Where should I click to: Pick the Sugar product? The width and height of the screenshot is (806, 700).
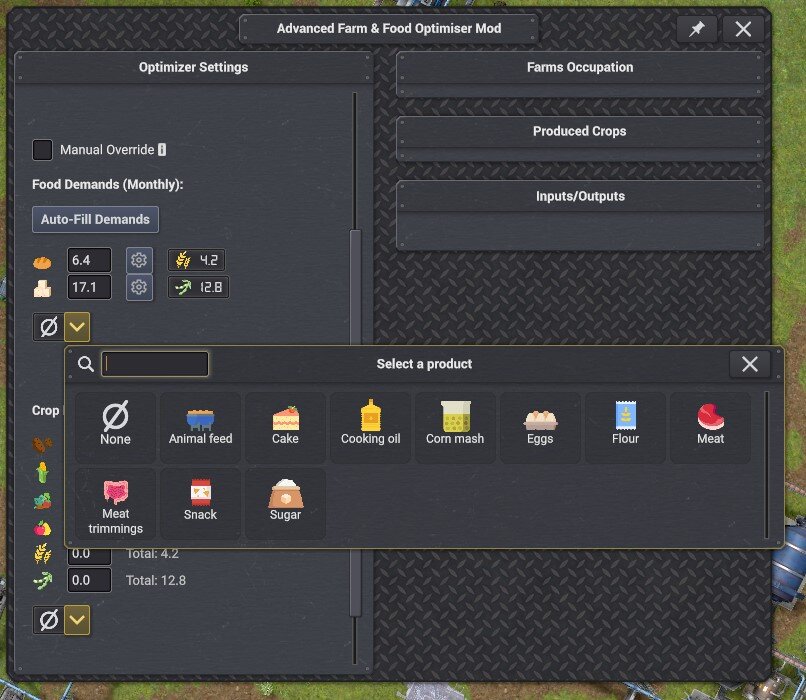click(285, 504)
